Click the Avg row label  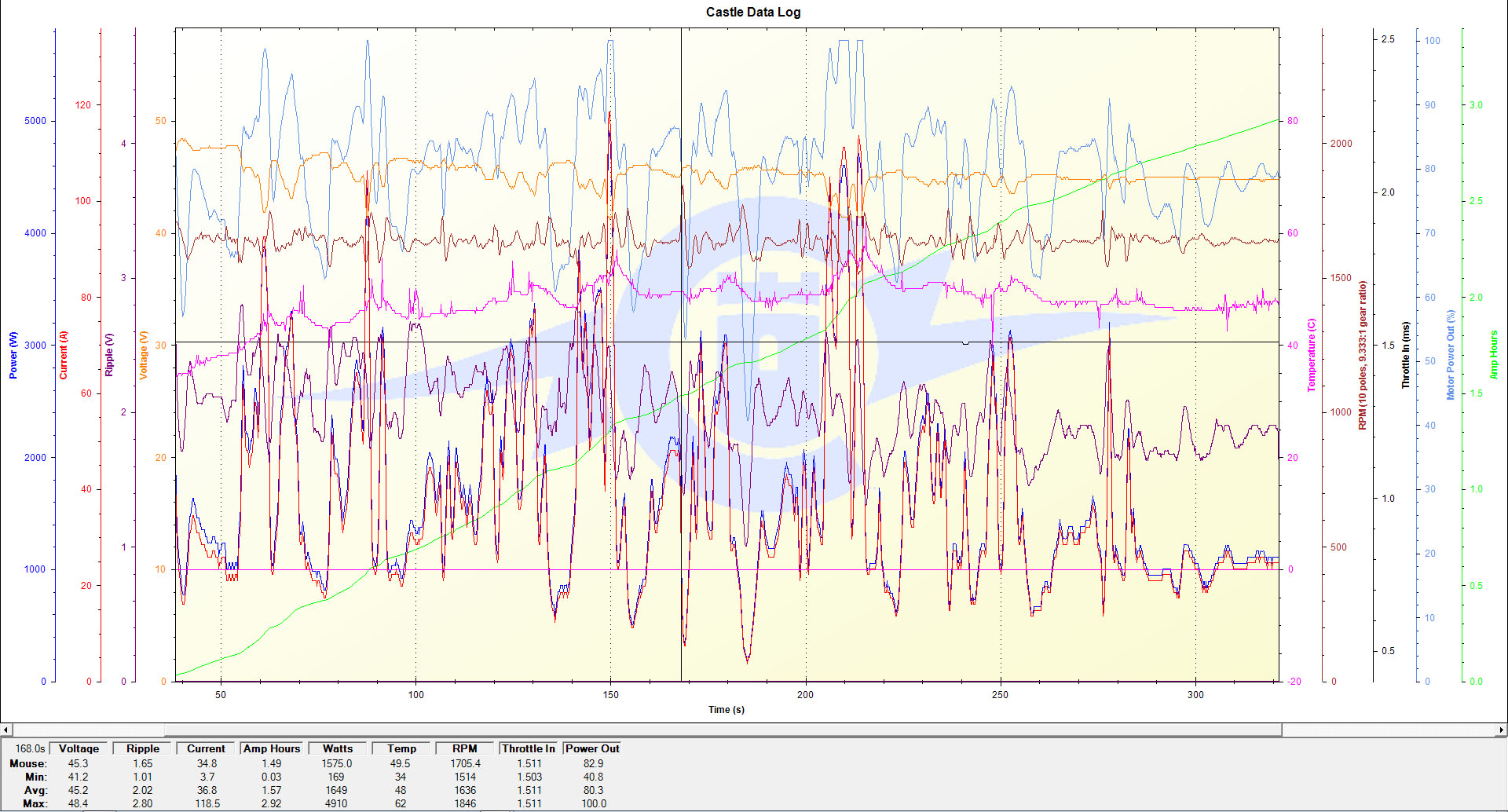(x=35, y=790)
